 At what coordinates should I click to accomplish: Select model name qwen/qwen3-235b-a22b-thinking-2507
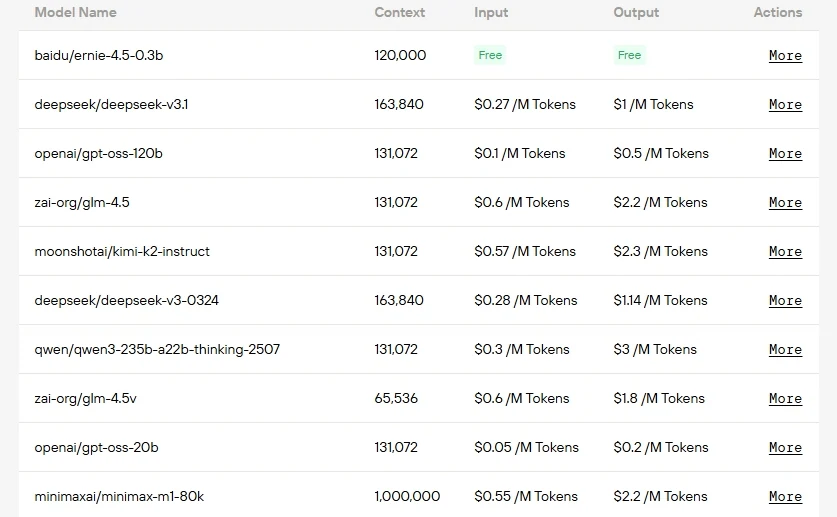click(157, 349)
